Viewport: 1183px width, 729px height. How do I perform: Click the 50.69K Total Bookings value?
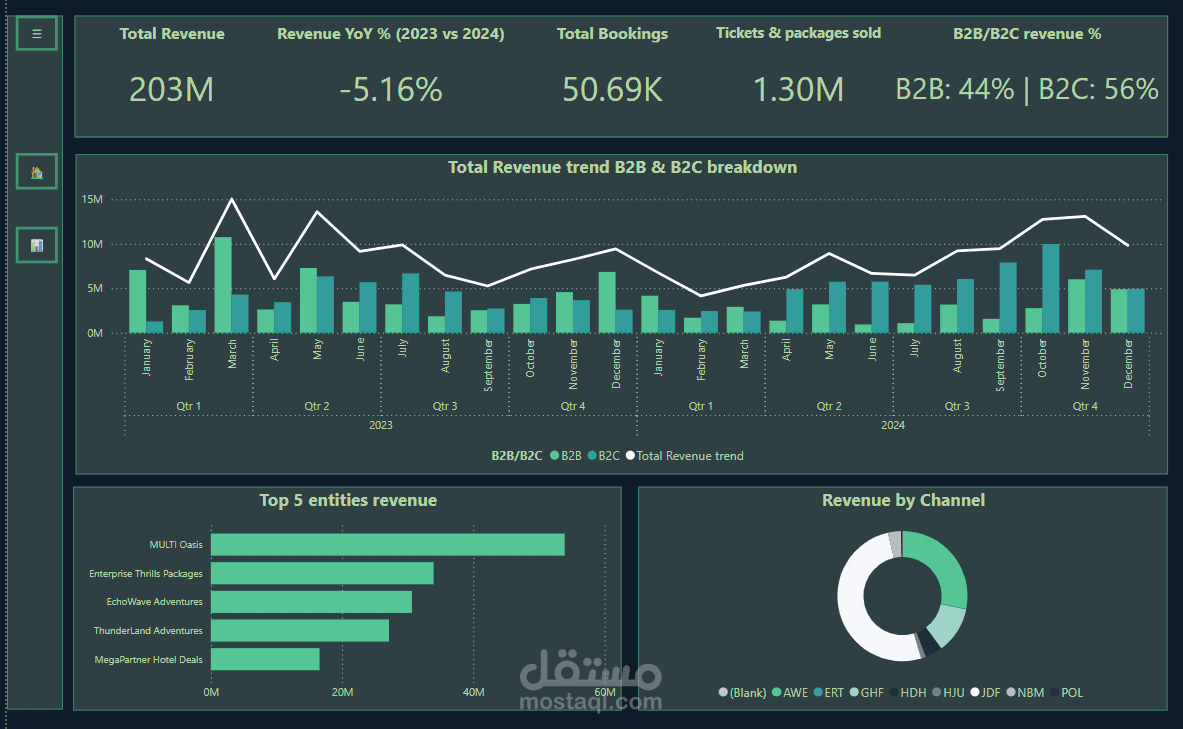(612, 90)
